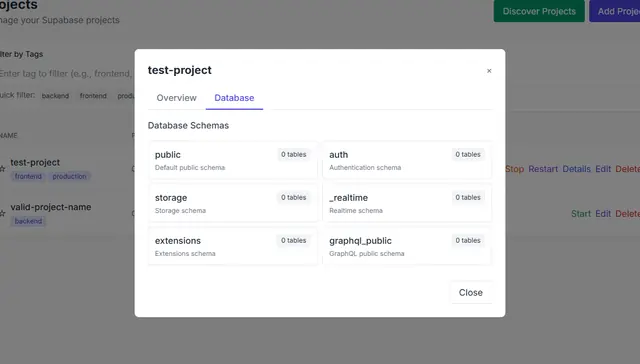
Task: Click the 0 tables badge for public
Action: tap(293, 154)
